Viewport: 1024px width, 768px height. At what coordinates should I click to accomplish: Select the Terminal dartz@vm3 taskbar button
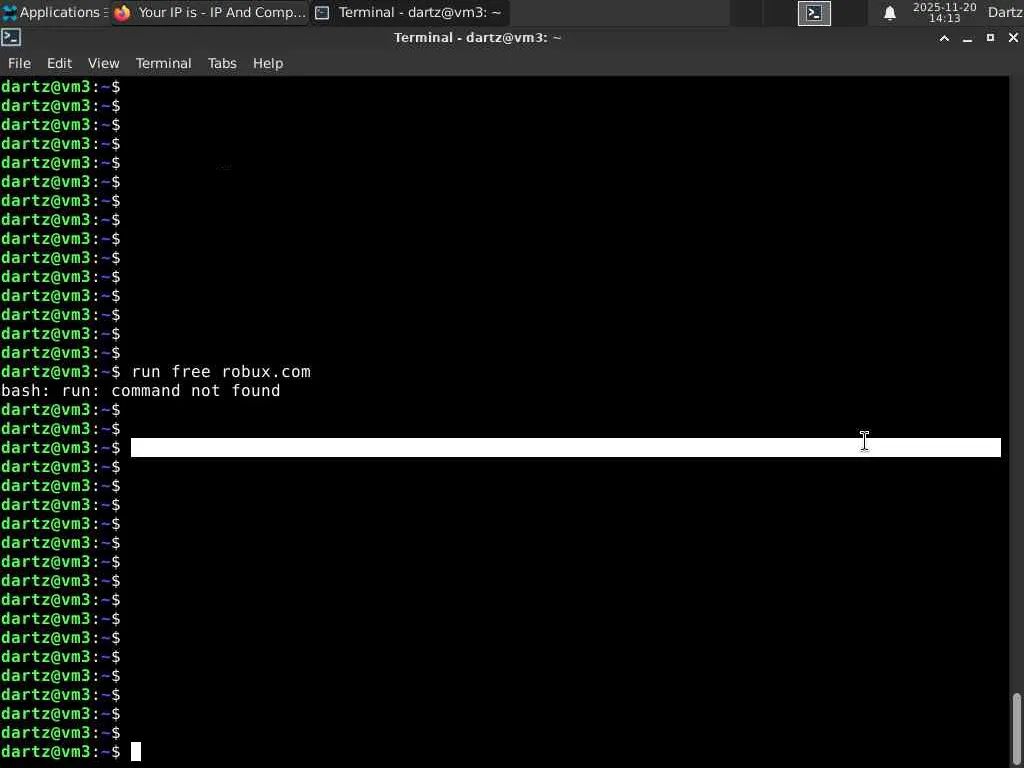[x=409, y=12]
